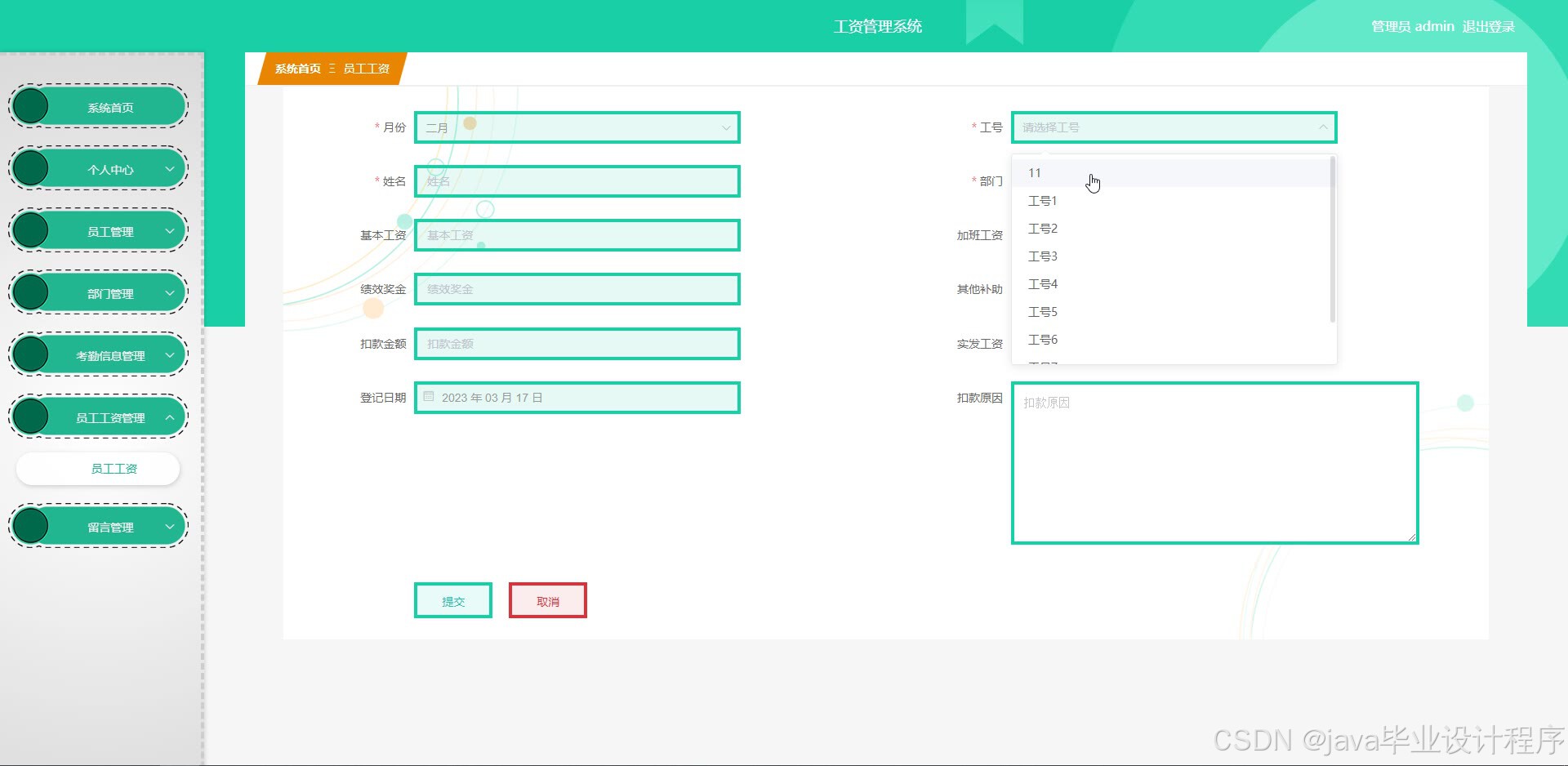Click the textarea resize handle corner

click(1411, 537)
